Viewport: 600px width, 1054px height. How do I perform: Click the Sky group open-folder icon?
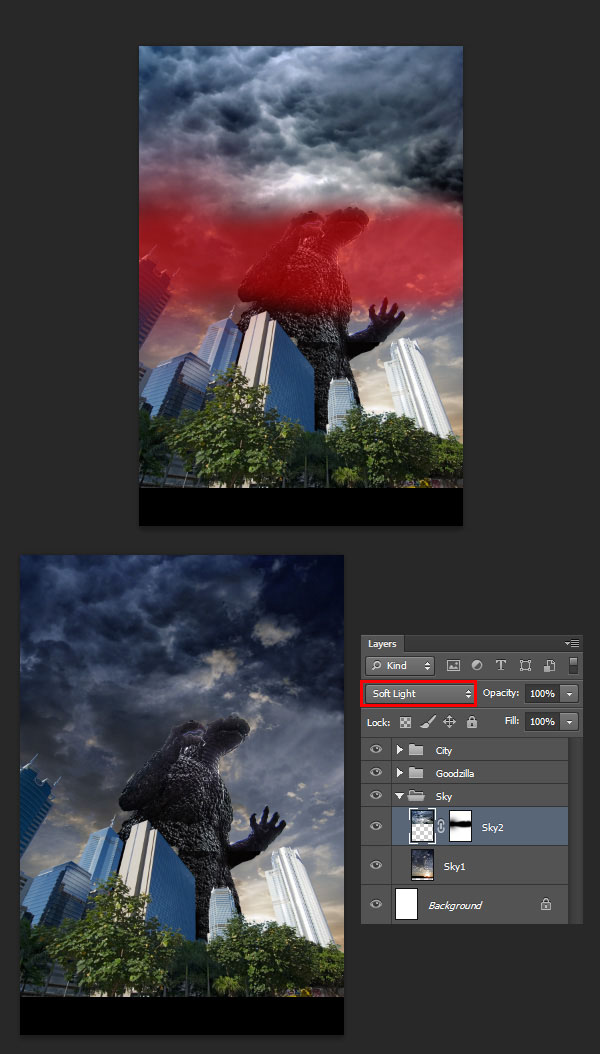pos(417,796)
